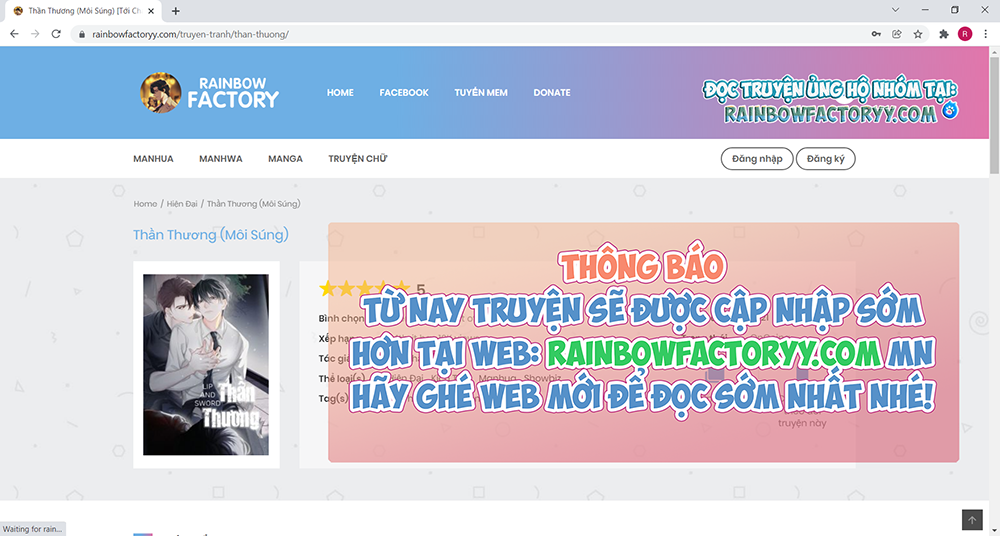Go to the FACEBOOK header link

(404, 93)
